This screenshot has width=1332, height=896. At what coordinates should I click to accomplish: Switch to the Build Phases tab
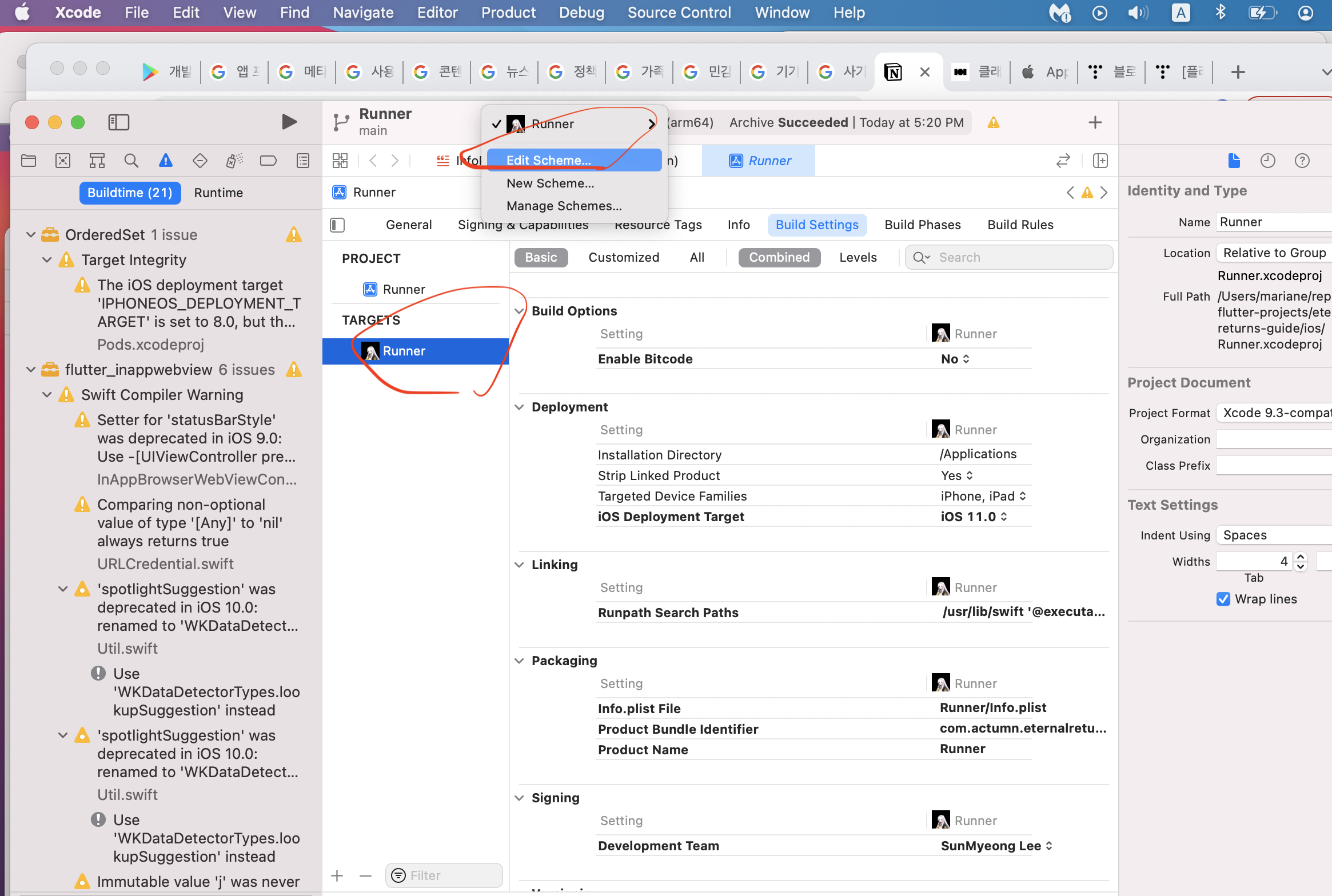(922, 225)
